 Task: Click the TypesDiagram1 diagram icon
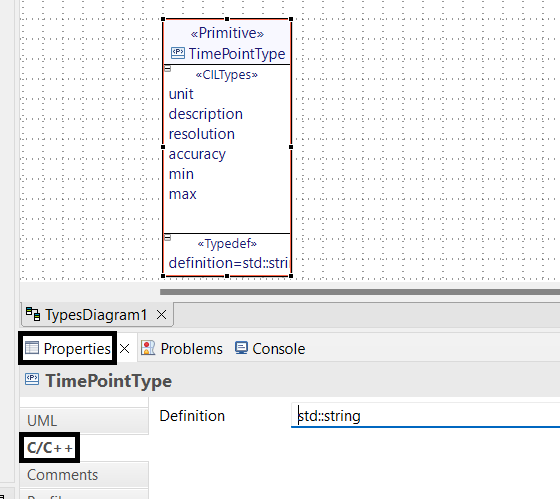pos(33,314)
